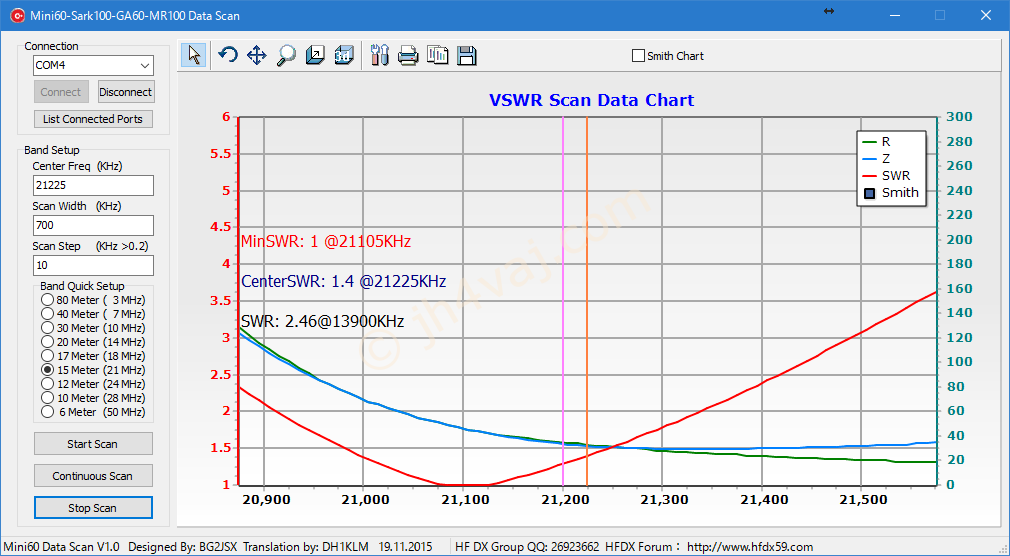Image resolution: width=1010 pixels, height=556 pixels.
Task: Open the chart editor tools icon
Action: click(380, 55)
